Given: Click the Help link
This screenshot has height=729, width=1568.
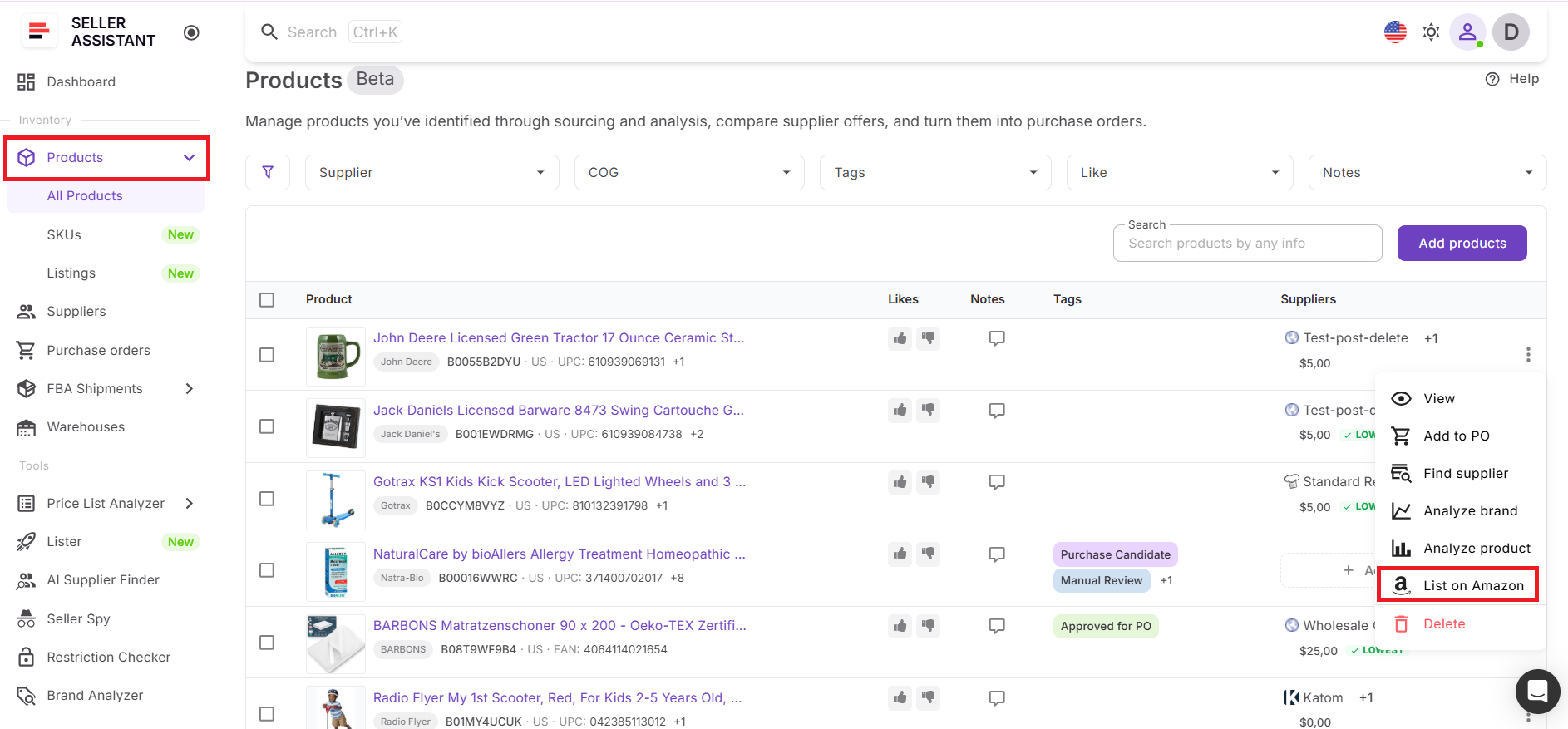Looking at the screenshot, I should [x=1512, y=79].
